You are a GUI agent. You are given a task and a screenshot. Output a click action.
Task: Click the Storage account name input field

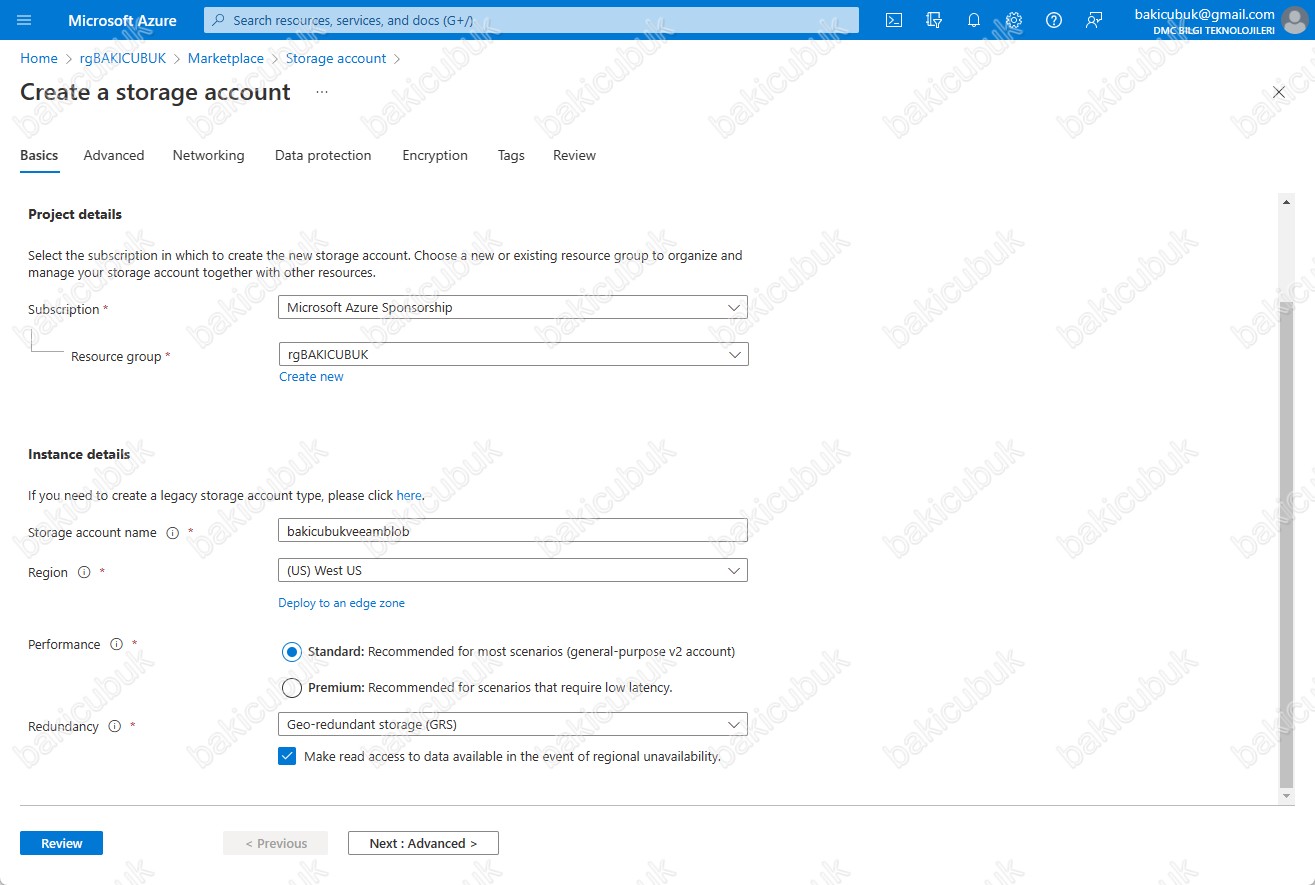click(512, 531)
